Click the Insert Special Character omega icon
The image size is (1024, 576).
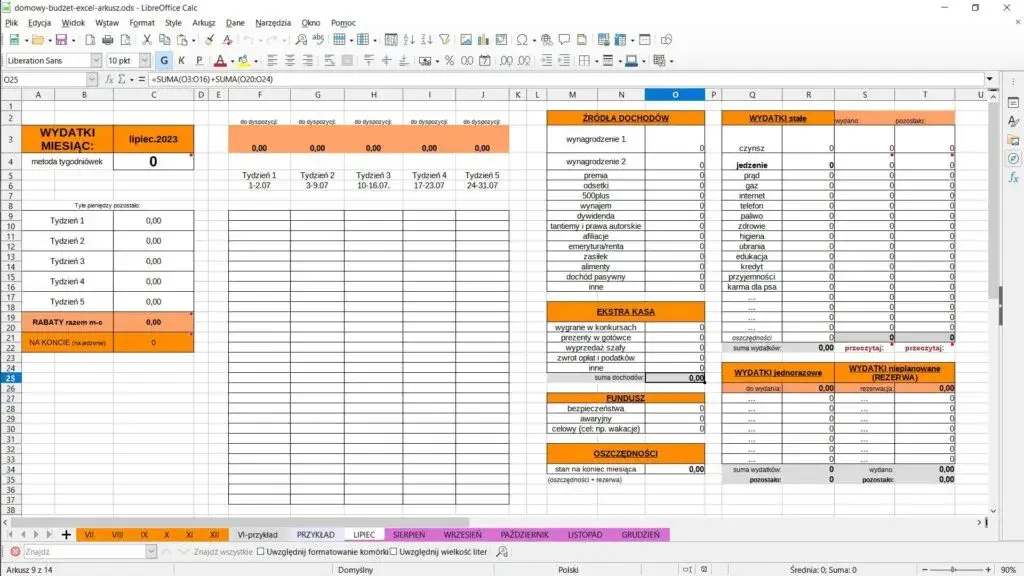point(522,40)
